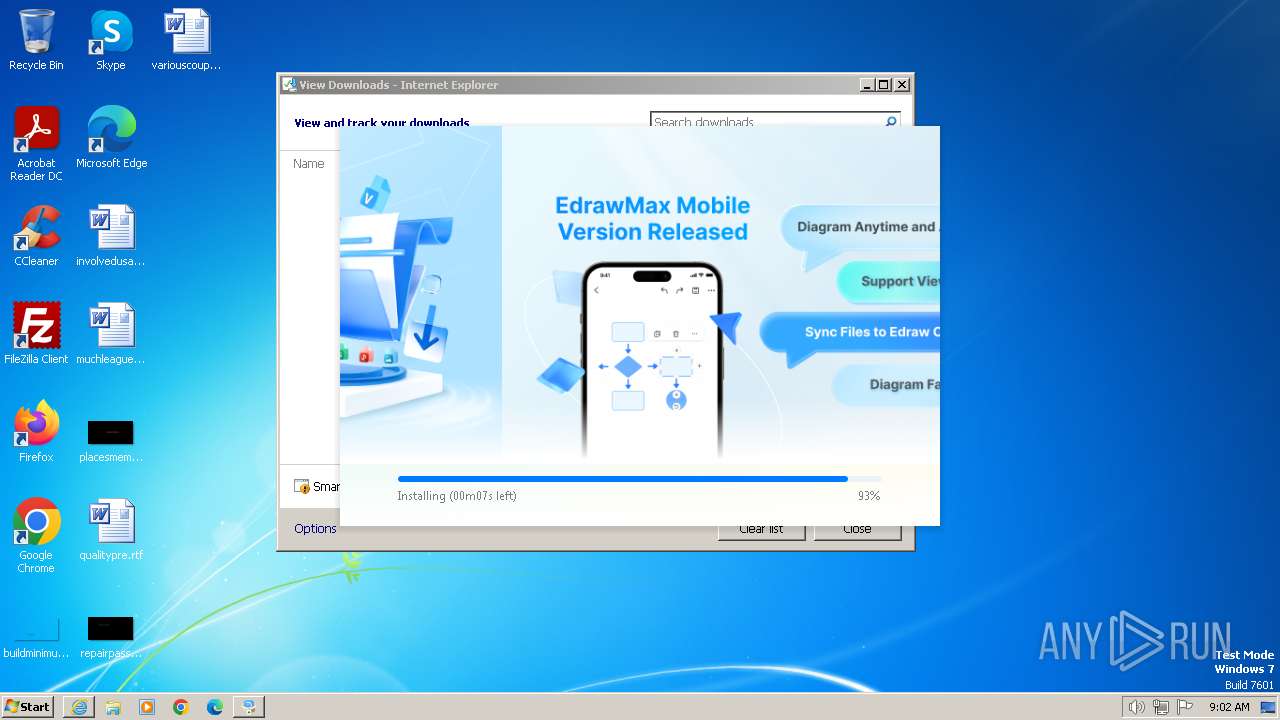
Task: Click the Start button on the taskbar
Action: (28, 706)
